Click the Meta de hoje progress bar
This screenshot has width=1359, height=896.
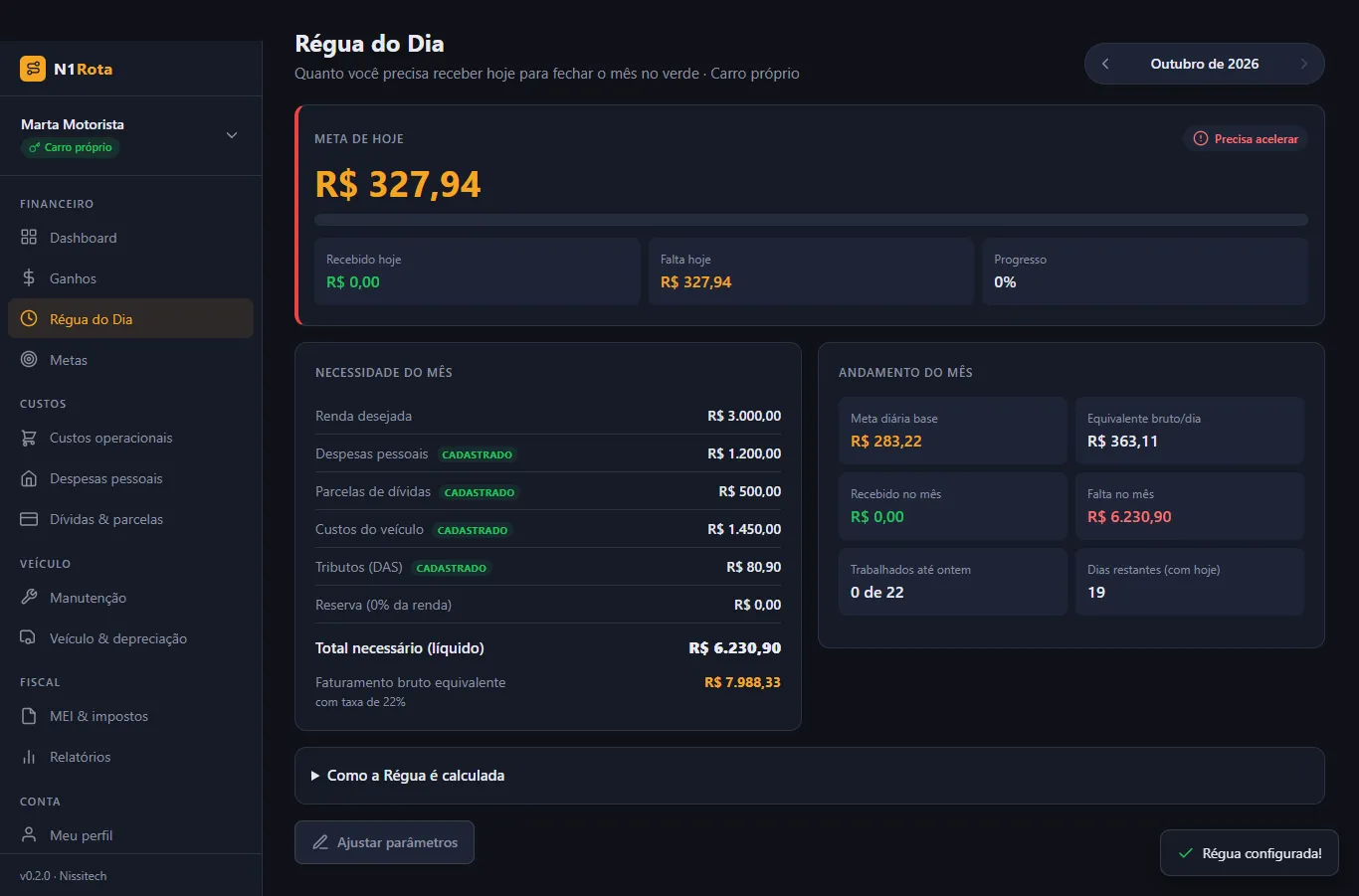click(811, 220)
